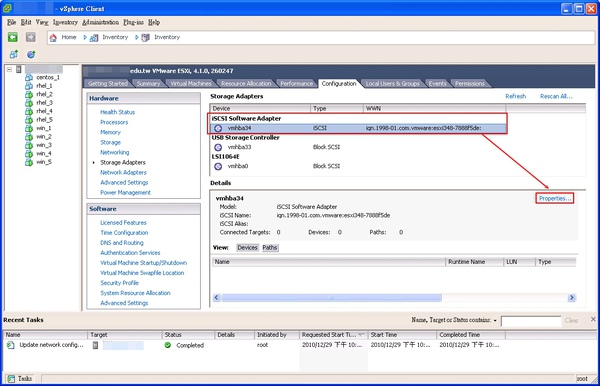Open the Edit menu
This screenshot has height=386, width=600.
[26, 22]
